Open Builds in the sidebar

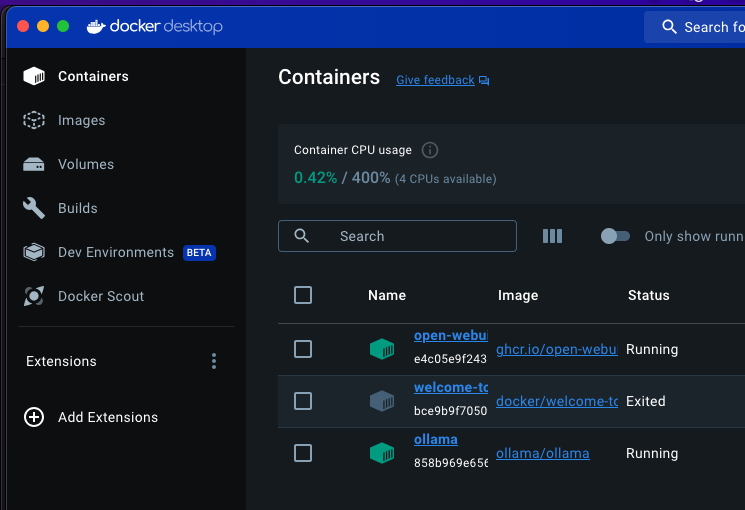pos(60,208)
